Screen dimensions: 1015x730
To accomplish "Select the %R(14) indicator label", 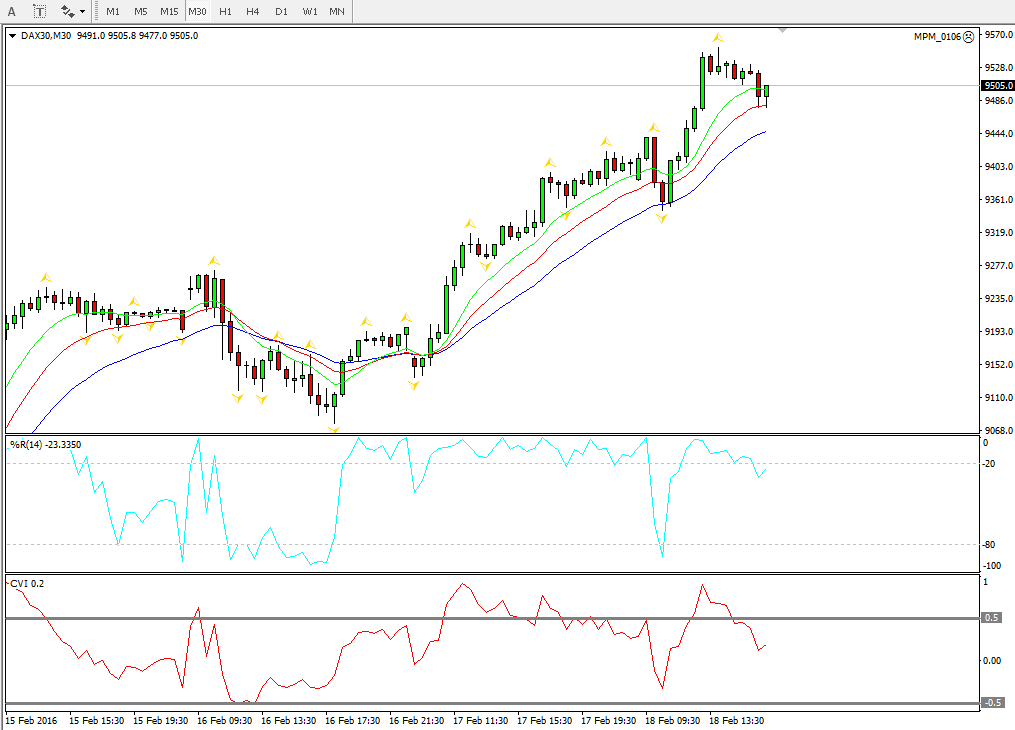I will pos(45,444).
